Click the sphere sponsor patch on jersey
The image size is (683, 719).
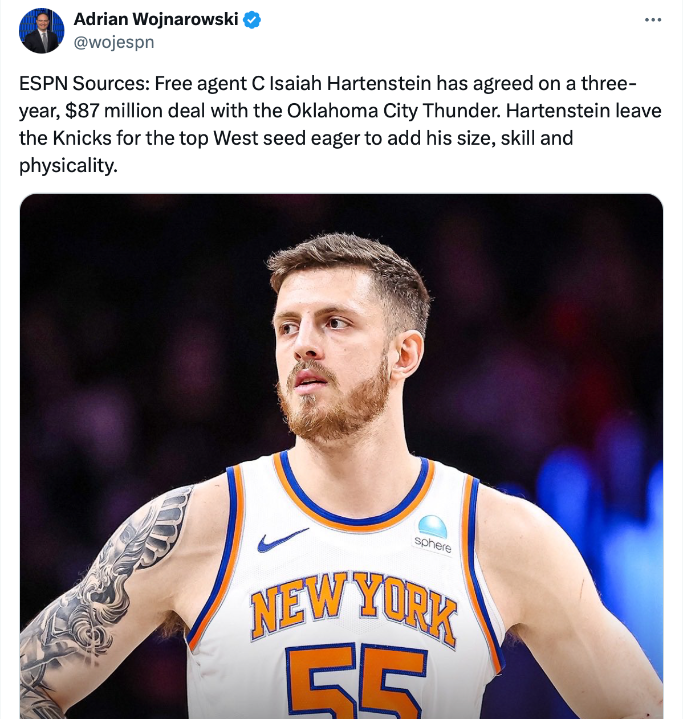click(x=433, y=534)
